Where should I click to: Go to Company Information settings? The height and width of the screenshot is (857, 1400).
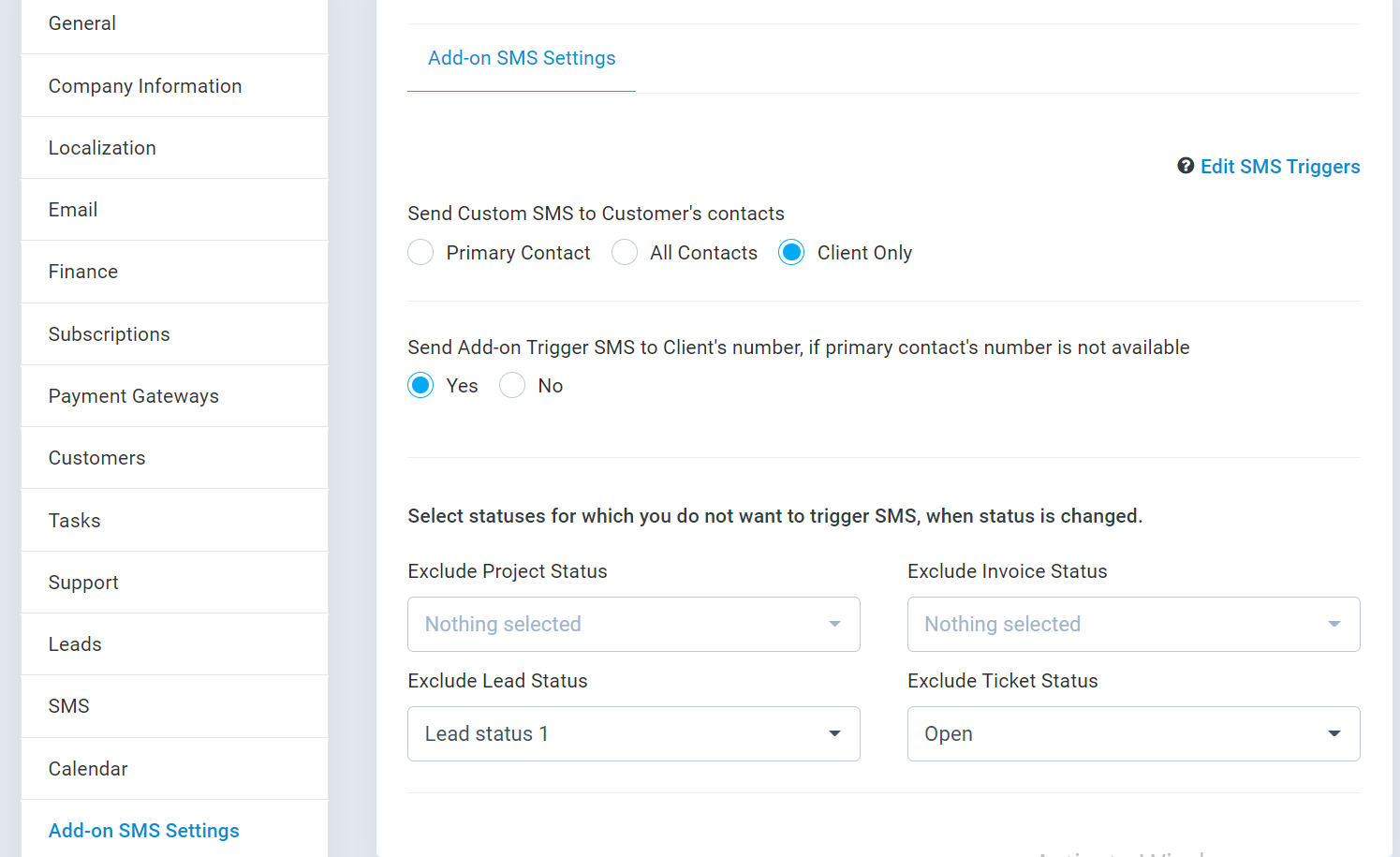pos(145,86)
